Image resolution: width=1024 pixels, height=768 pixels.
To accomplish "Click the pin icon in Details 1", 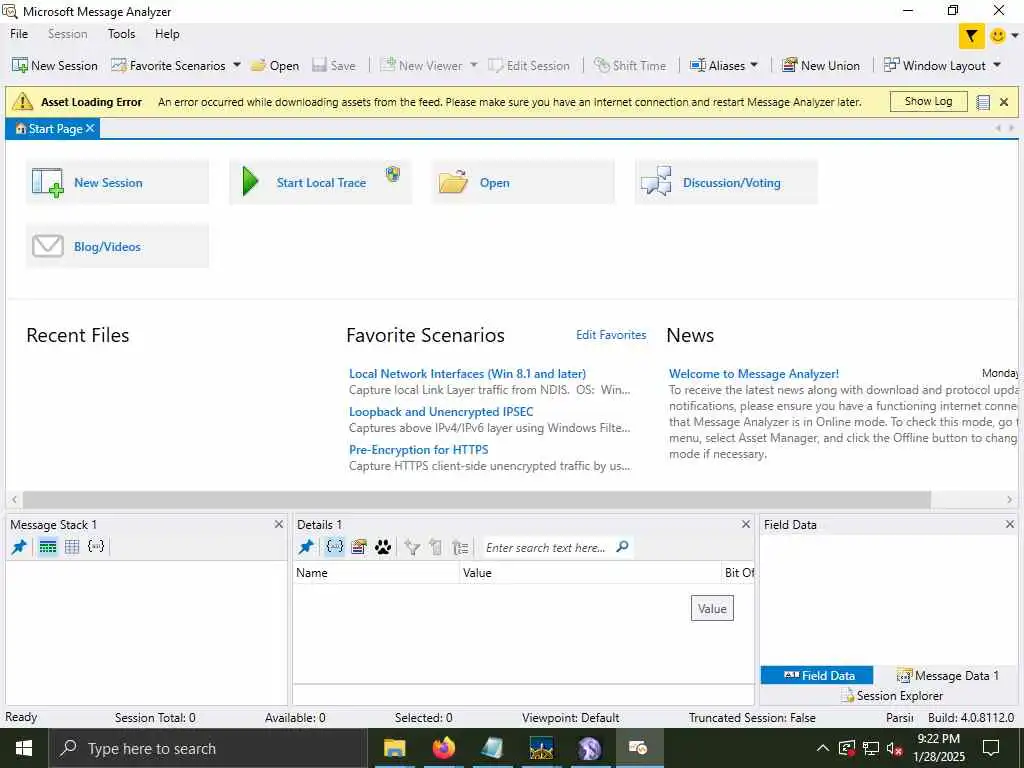I will 306,547.
